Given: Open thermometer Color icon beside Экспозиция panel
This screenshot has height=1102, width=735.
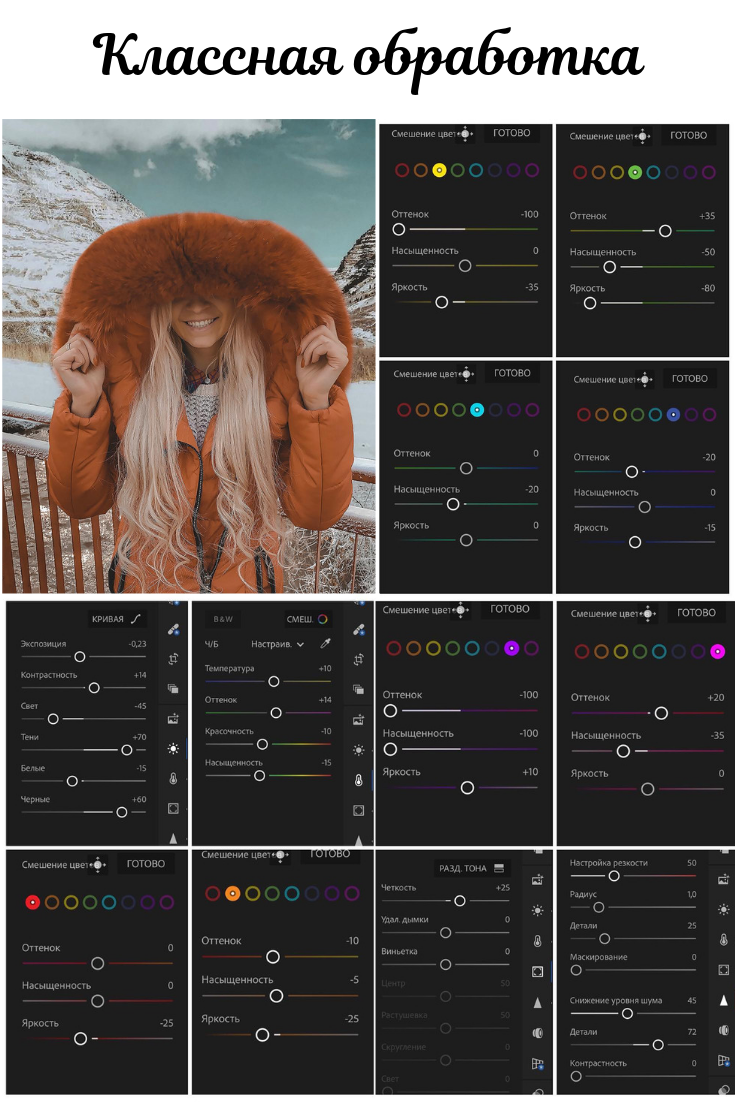Looking at the screenshot, I should (173, 779).
